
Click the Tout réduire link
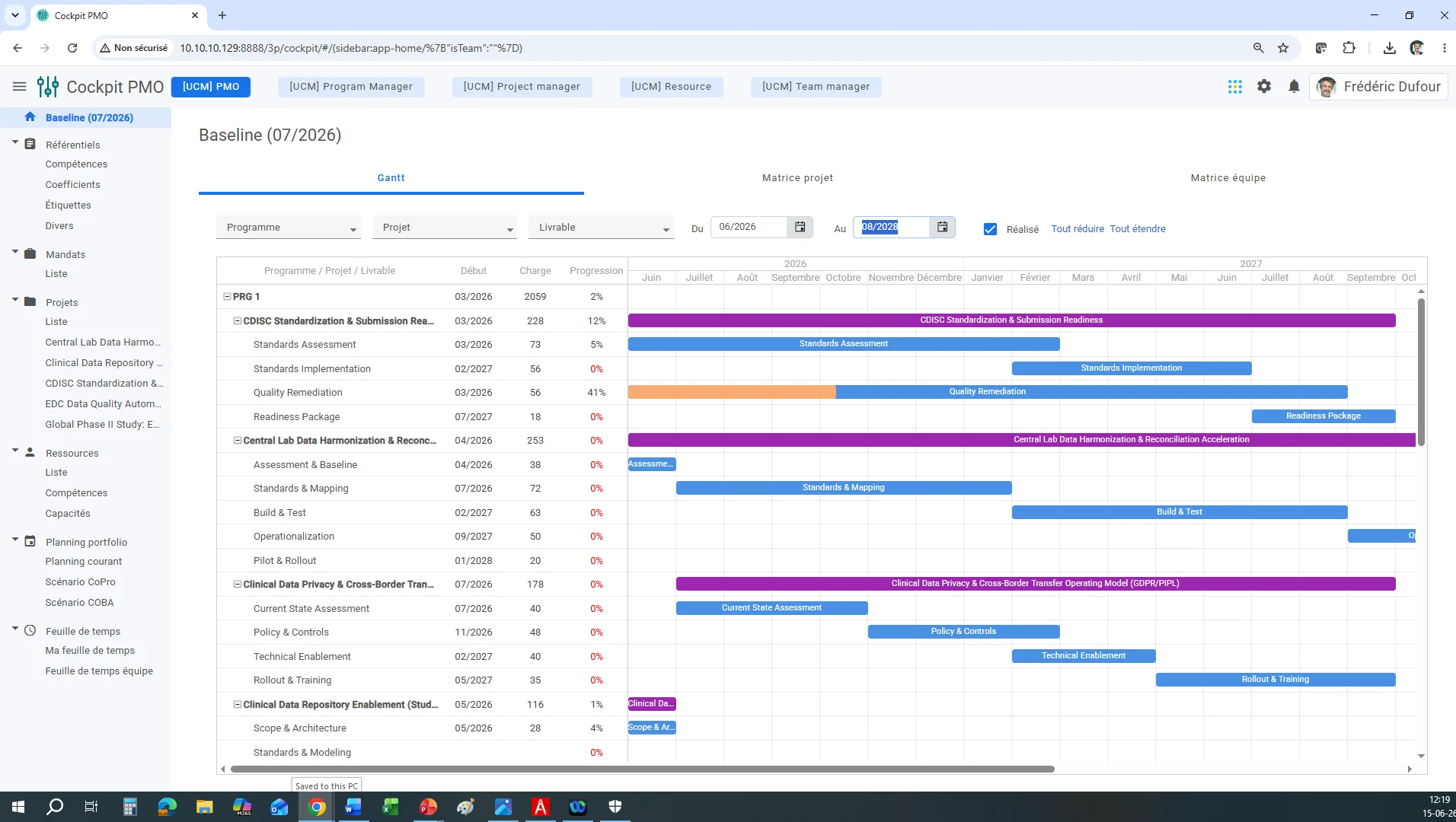click(1078, 229)
